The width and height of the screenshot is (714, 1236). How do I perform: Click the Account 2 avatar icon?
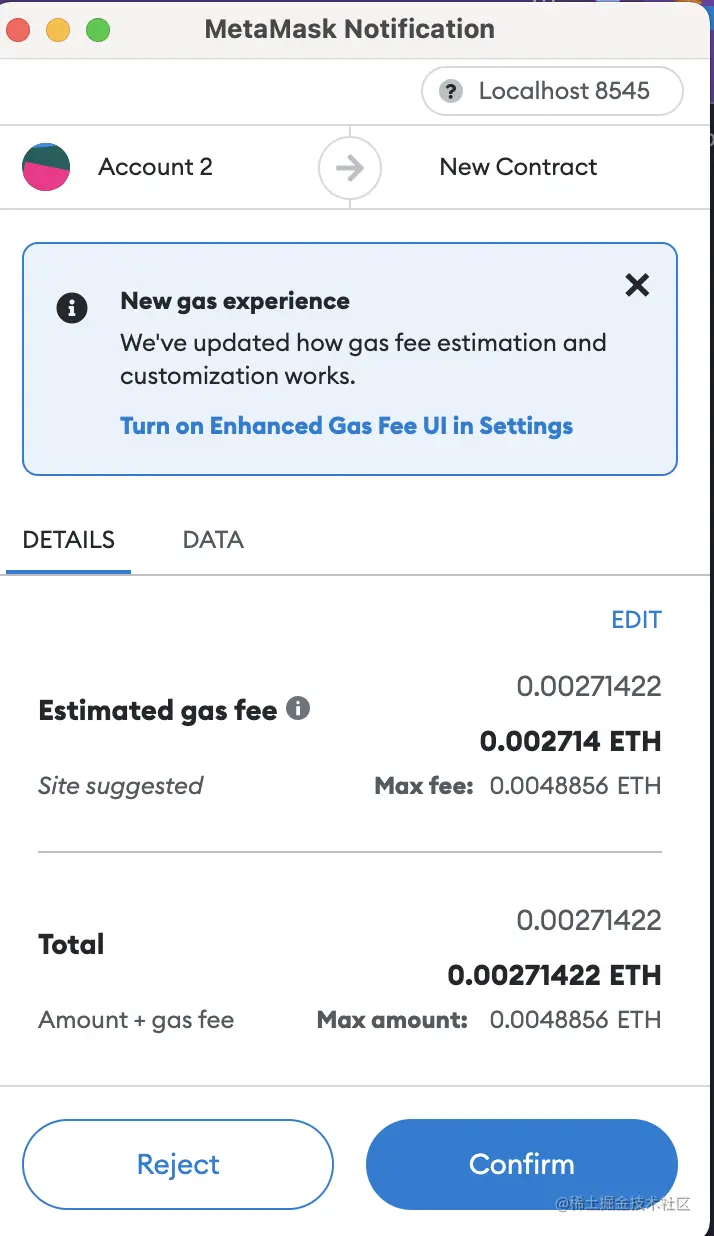coord(46,167)
